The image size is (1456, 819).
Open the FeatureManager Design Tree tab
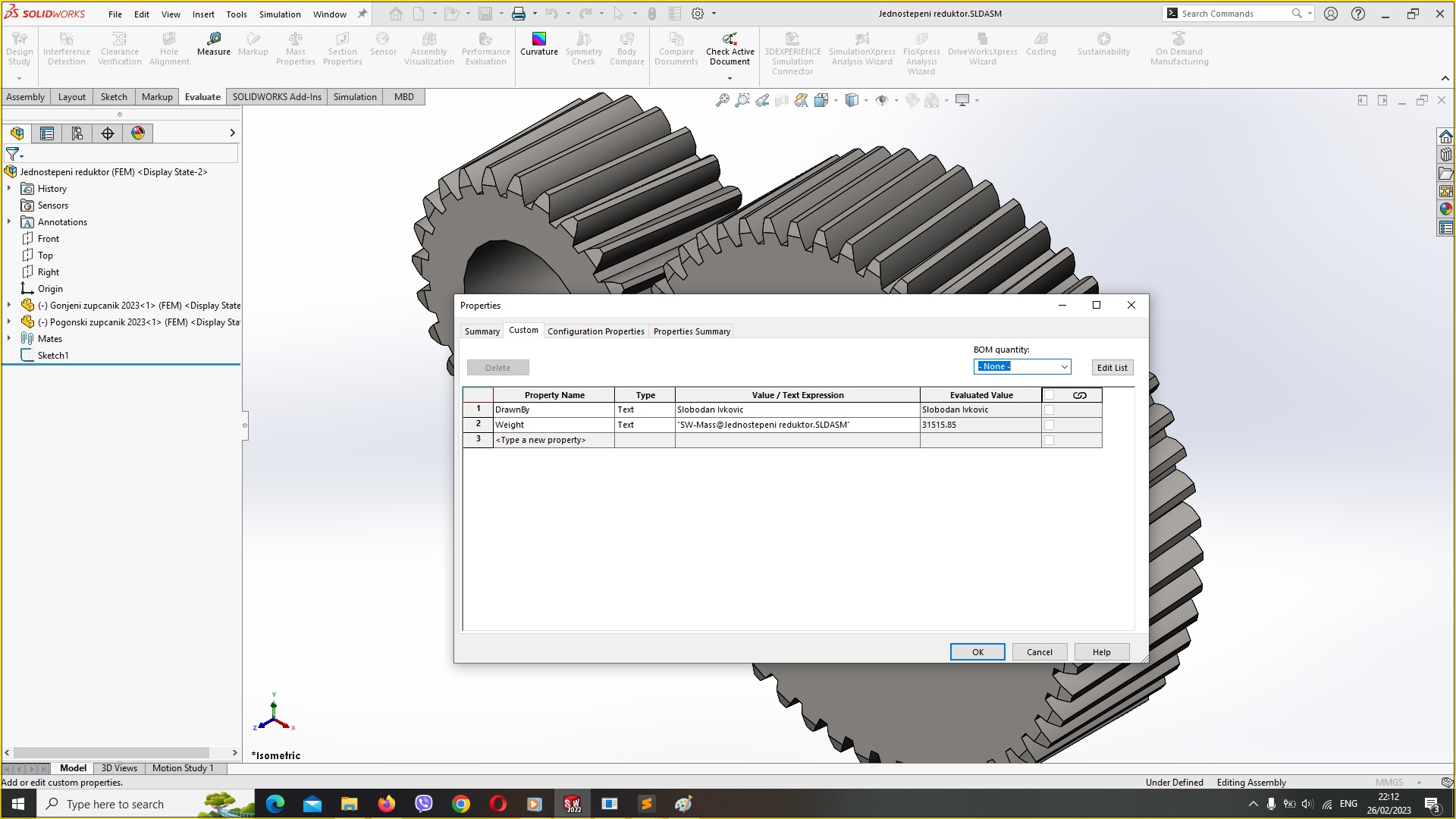point(17,133)
